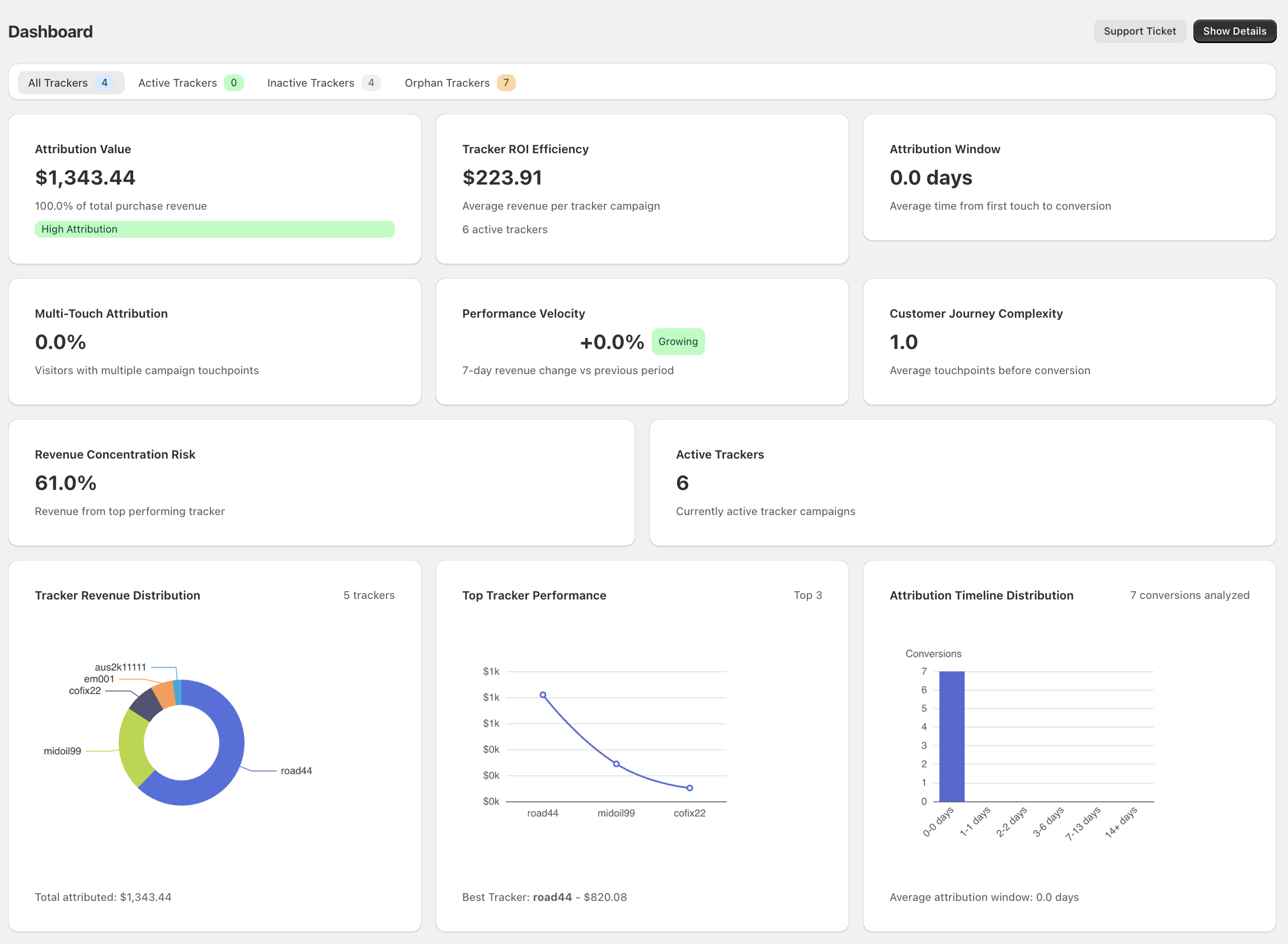
Task: Click the cofix22 dark donut segment
Action: 147,704
